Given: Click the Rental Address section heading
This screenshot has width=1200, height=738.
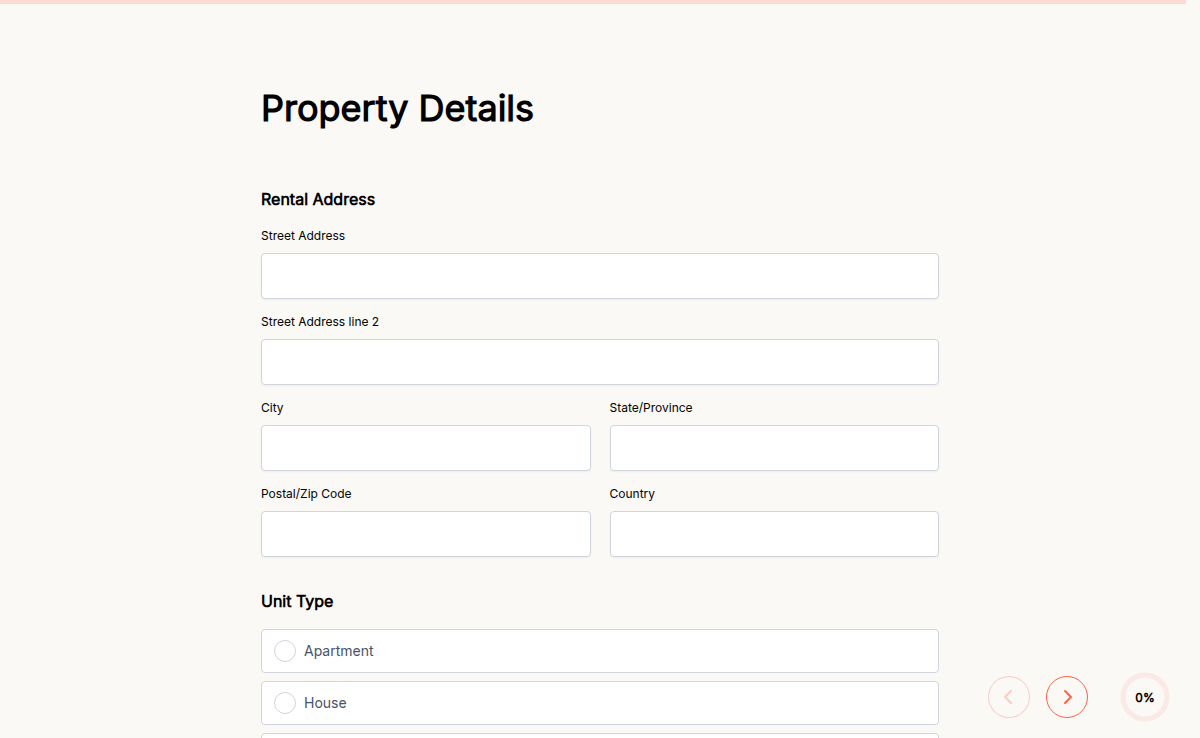Looking at the screenshot, I should 318,199.
